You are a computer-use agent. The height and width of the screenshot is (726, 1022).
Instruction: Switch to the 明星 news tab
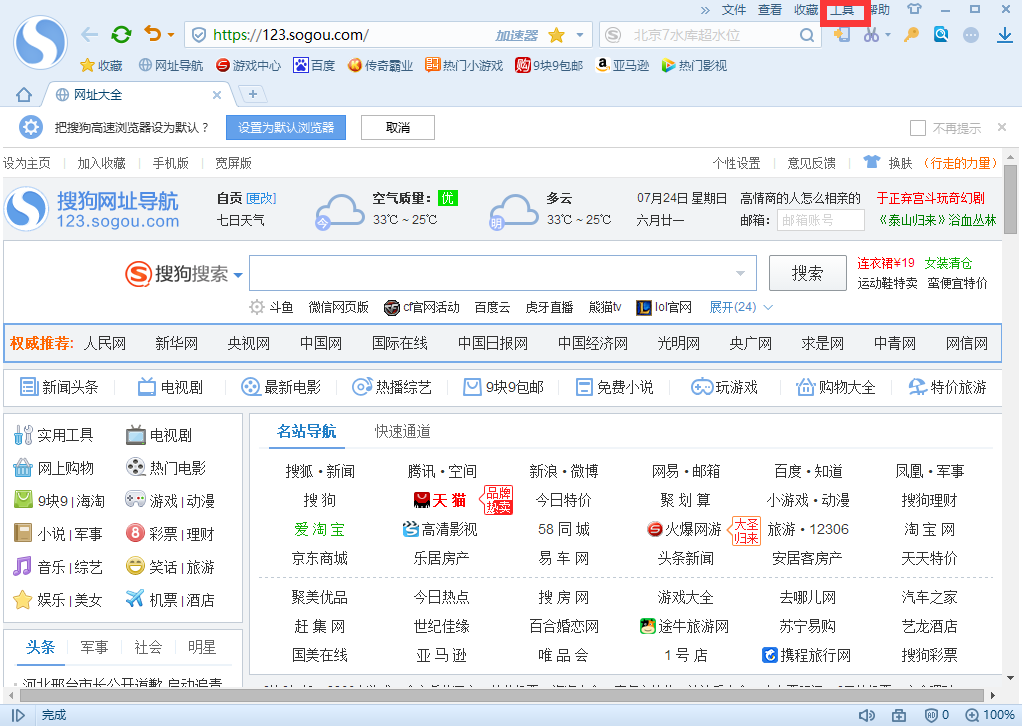[202, 647]
